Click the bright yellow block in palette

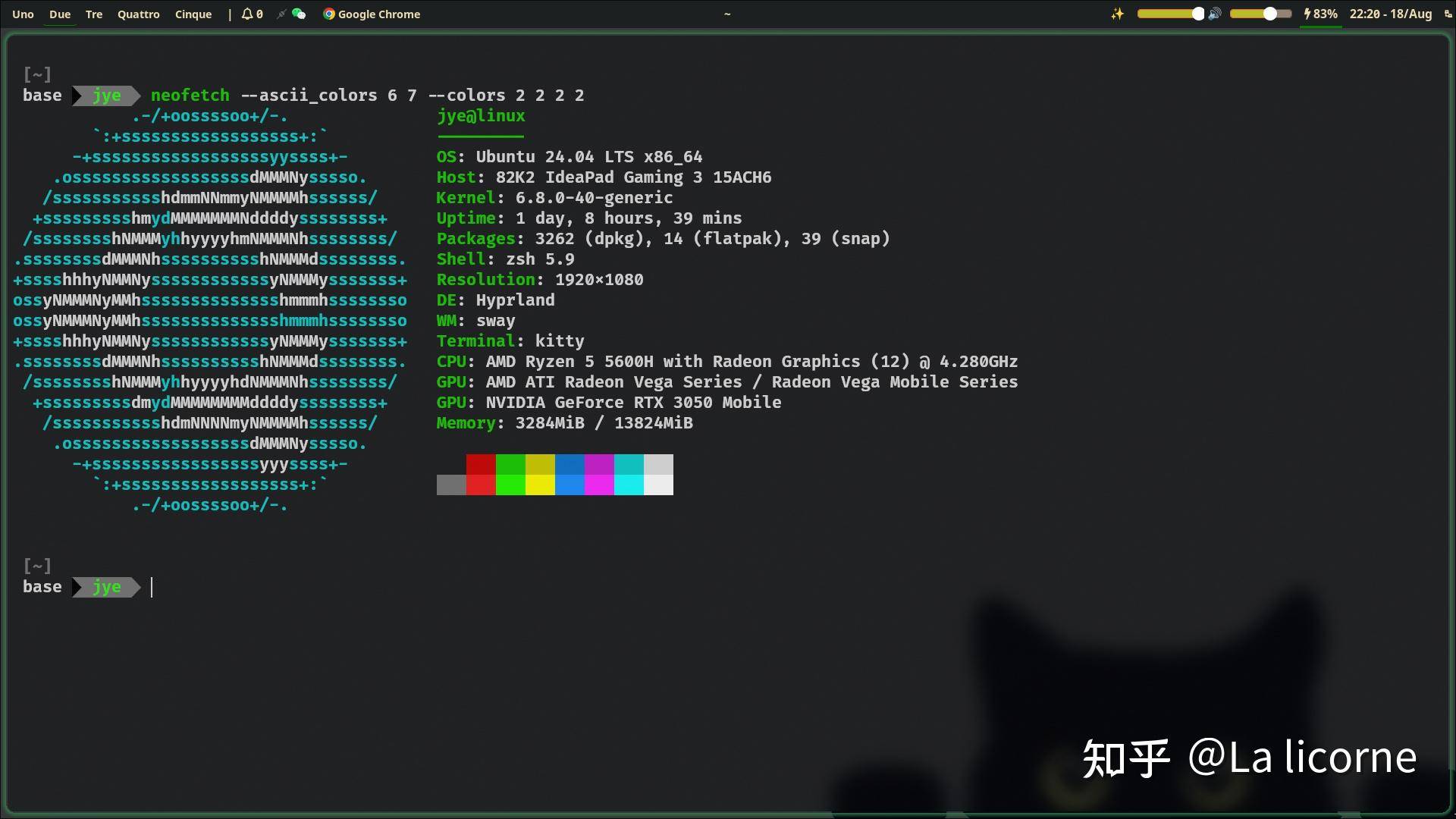(540, 485)
